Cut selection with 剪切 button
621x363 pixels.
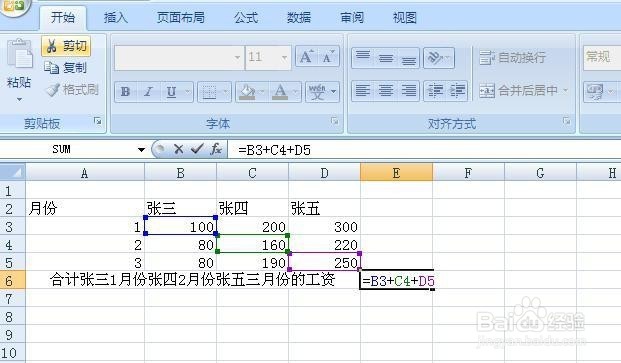(66, 46)
